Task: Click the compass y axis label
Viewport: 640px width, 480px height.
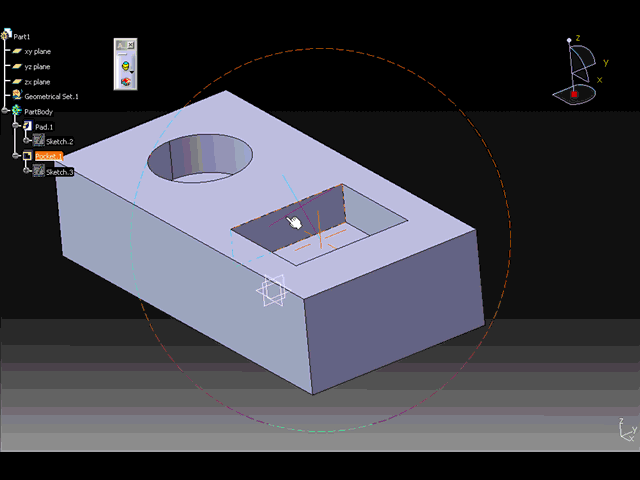Action: click(606, 62)
